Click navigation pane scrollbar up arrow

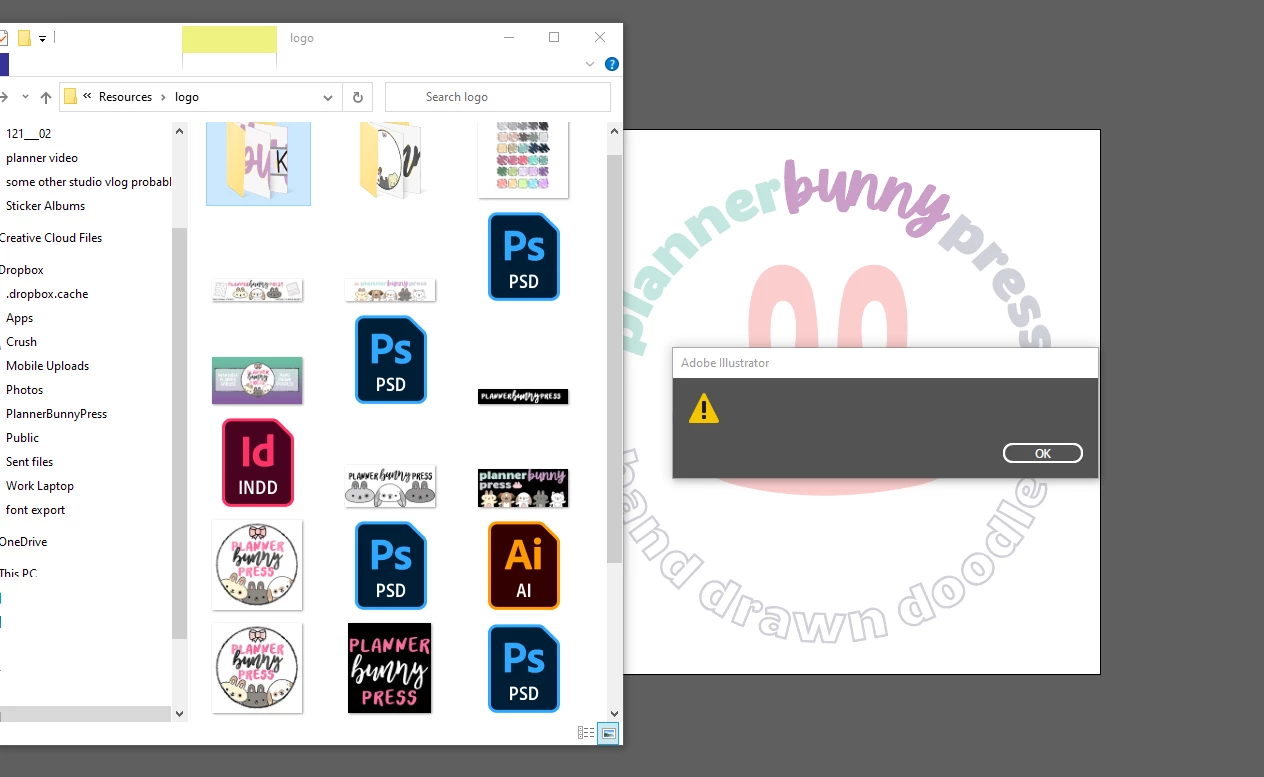click(x=180, y=130)
